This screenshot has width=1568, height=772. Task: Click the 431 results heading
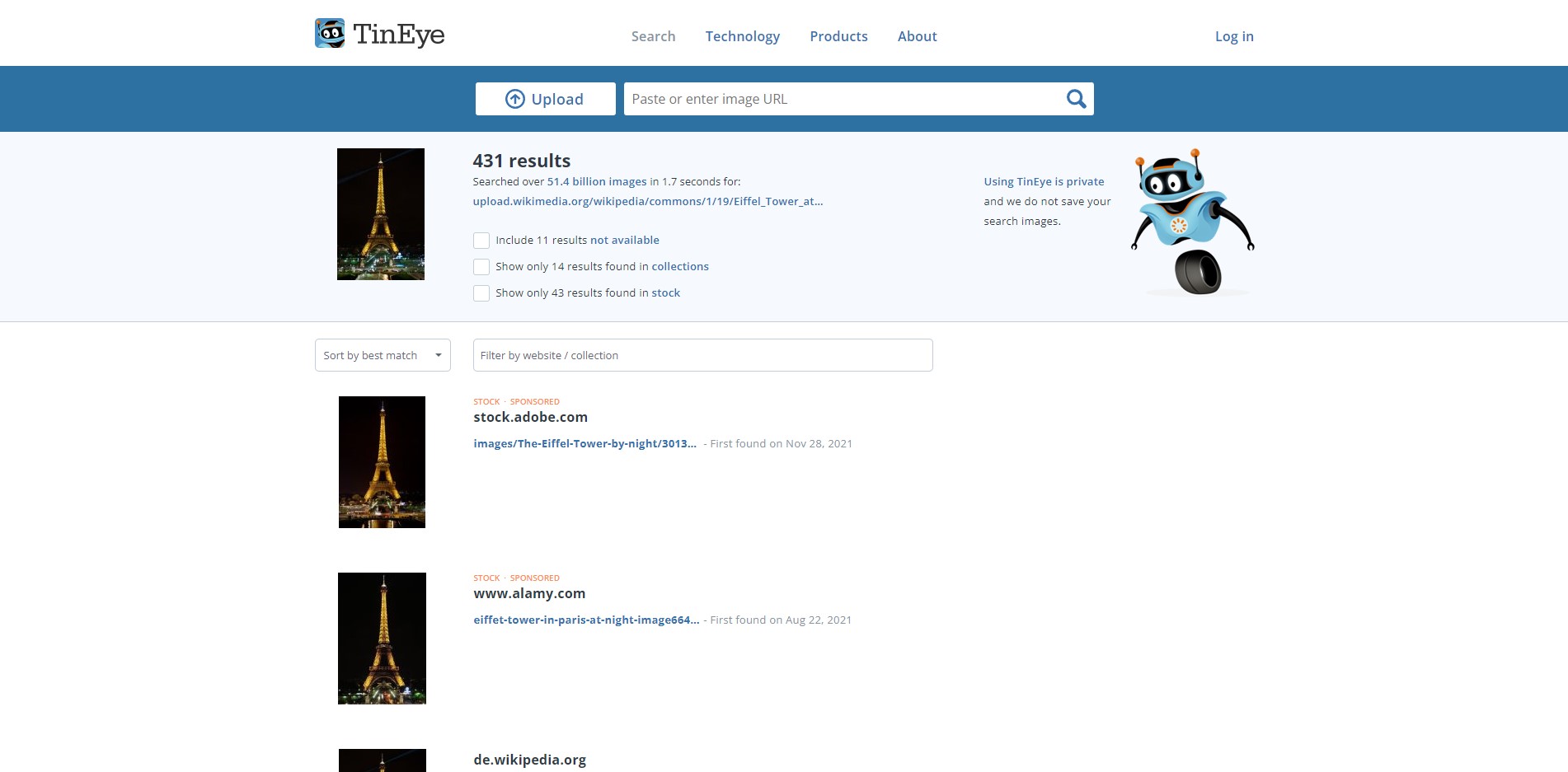[x=522, y=161]
